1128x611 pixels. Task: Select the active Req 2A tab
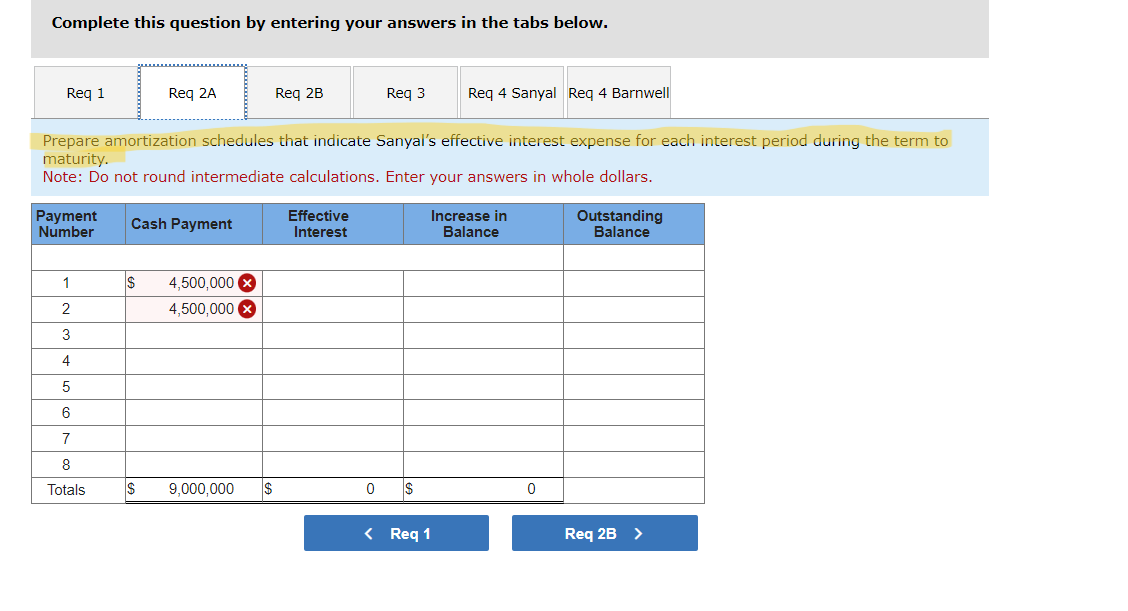pos(192,93)
